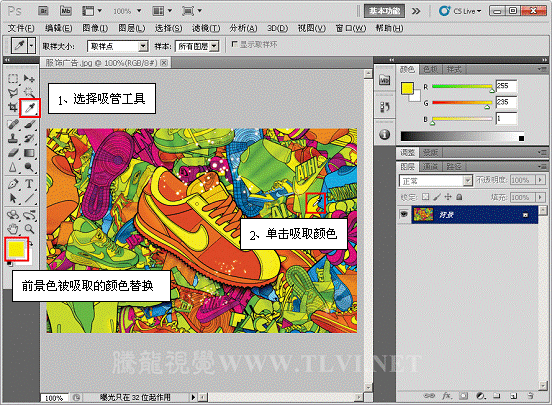Image resolution: width=552 pixels, height=405 pixels.
Task: Click the create new group folder icon
Action: [x=497, y=395]
